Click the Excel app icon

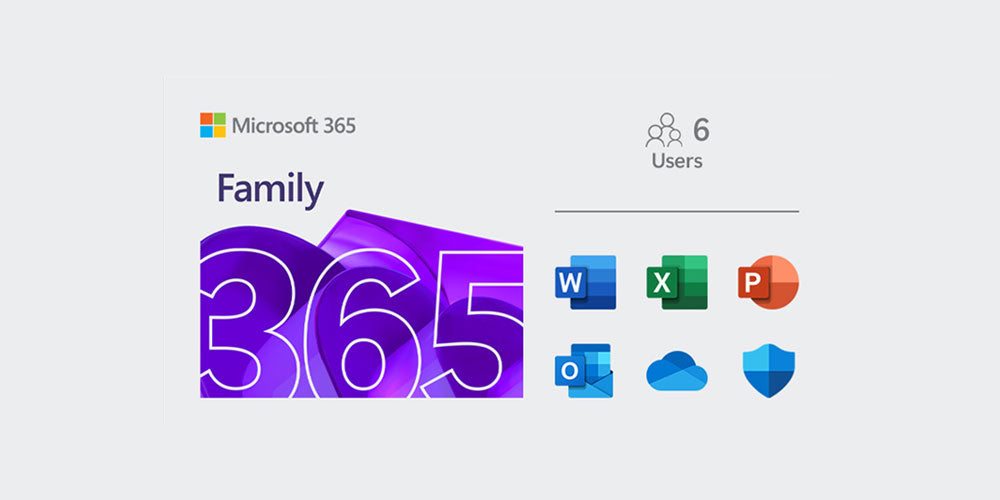(677, 283)
